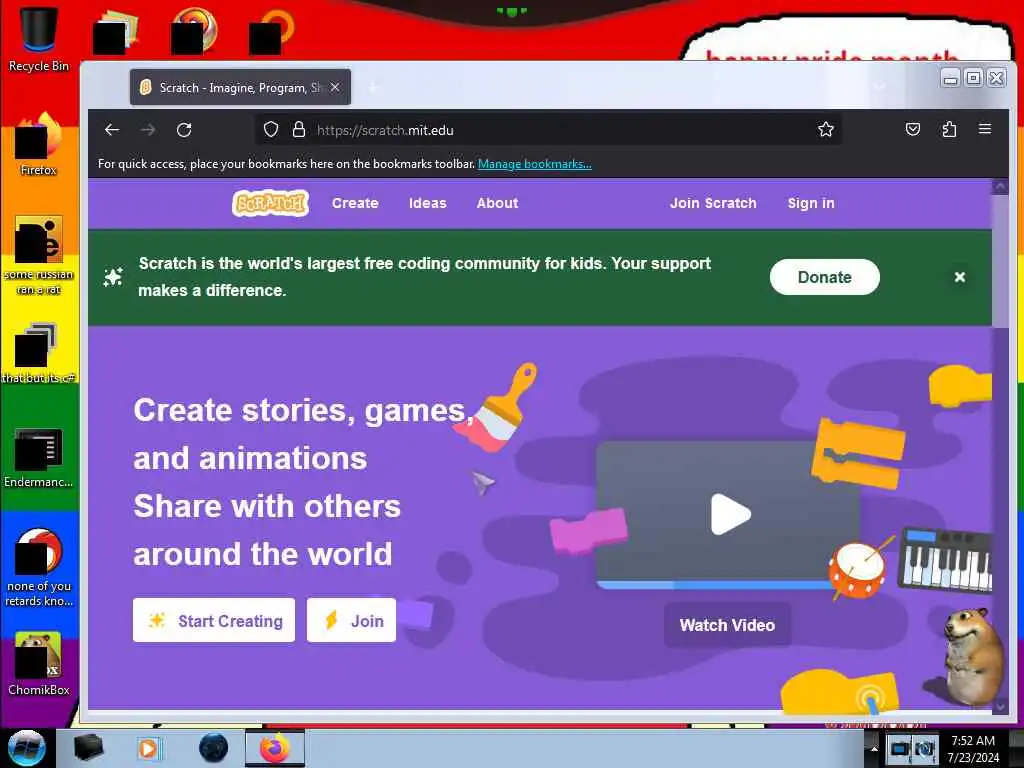Click the sparkle icon in donation banner
This screenshot has width=1024, height=768.
tap(113, 277)
